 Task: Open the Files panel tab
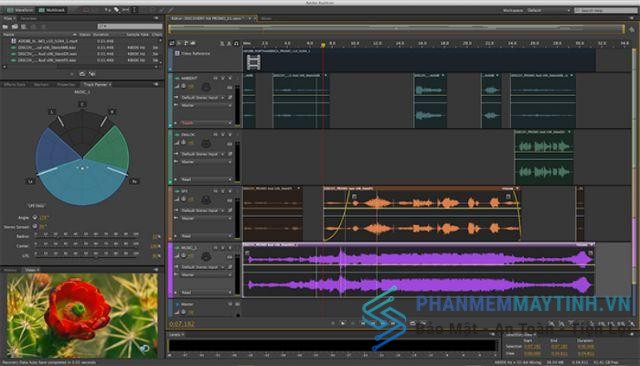point(9,18)
